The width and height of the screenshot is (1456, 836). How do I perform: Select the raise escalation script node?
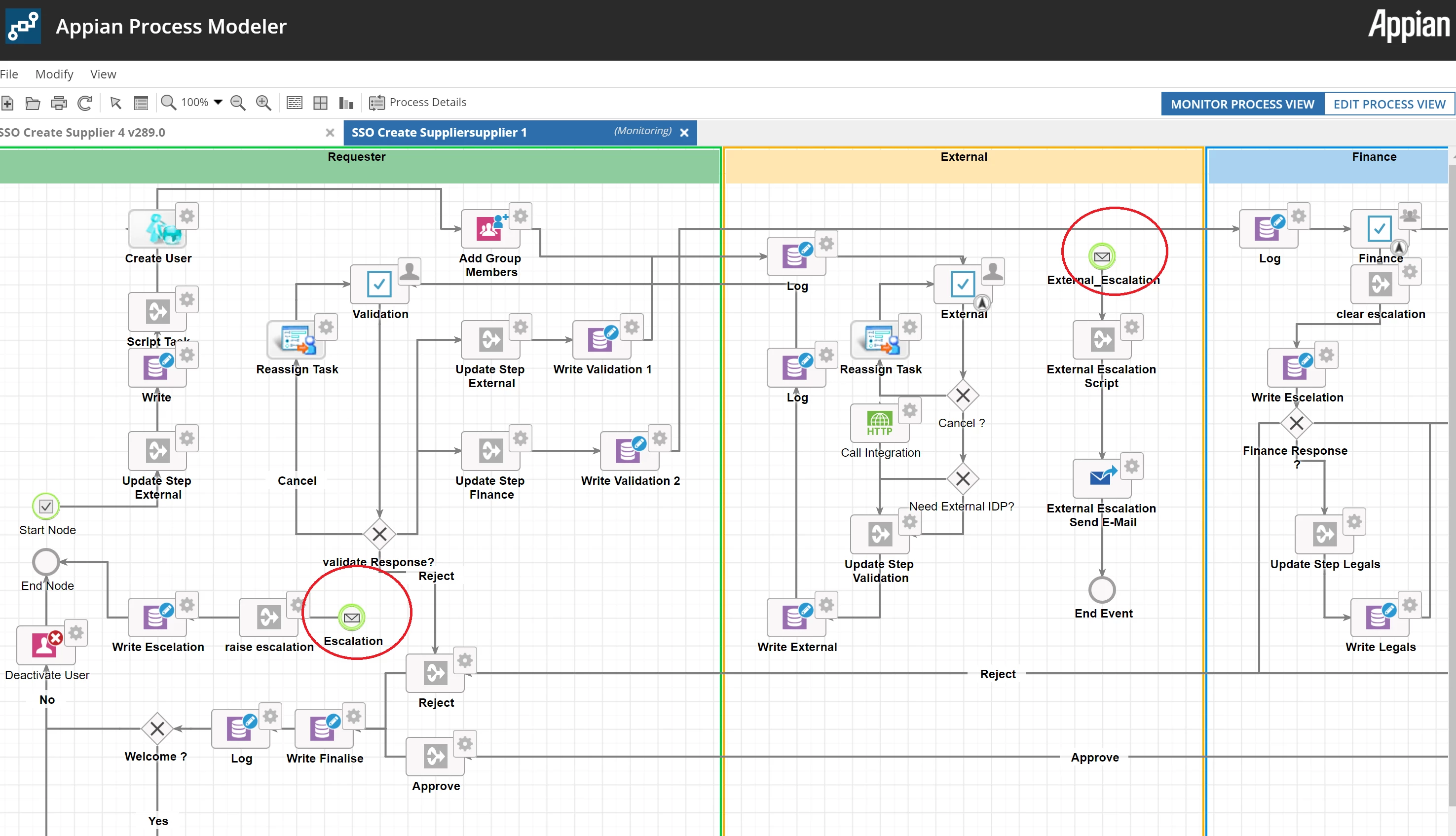tap(269, 617)
